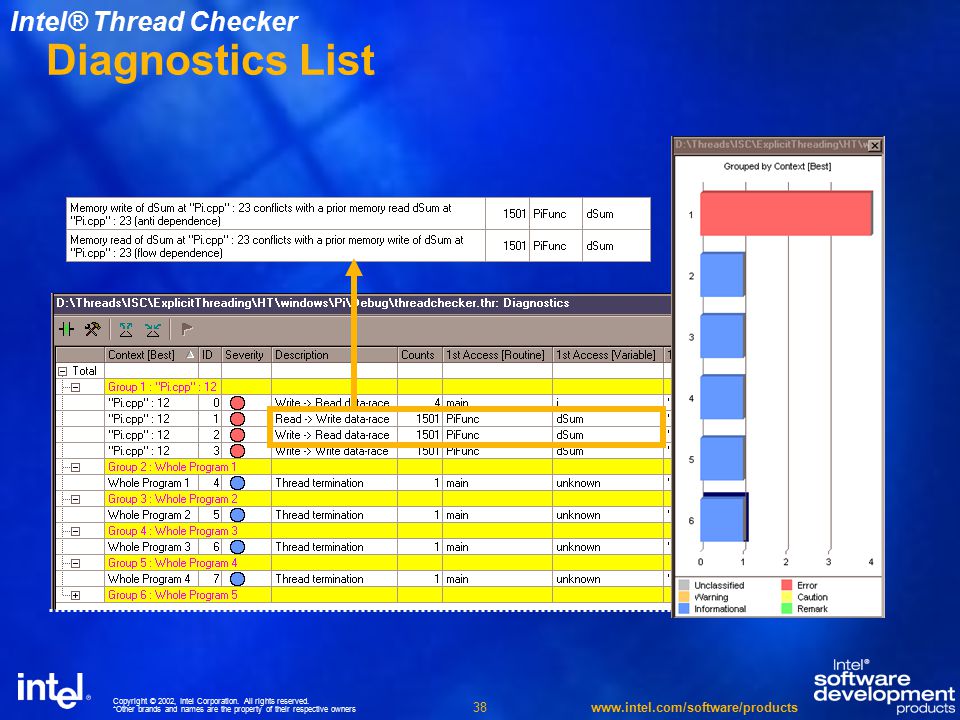The image size is (960, 720).
Task: Collapse Group 4 : Whole Program 3
Action: tap(75, 531)
